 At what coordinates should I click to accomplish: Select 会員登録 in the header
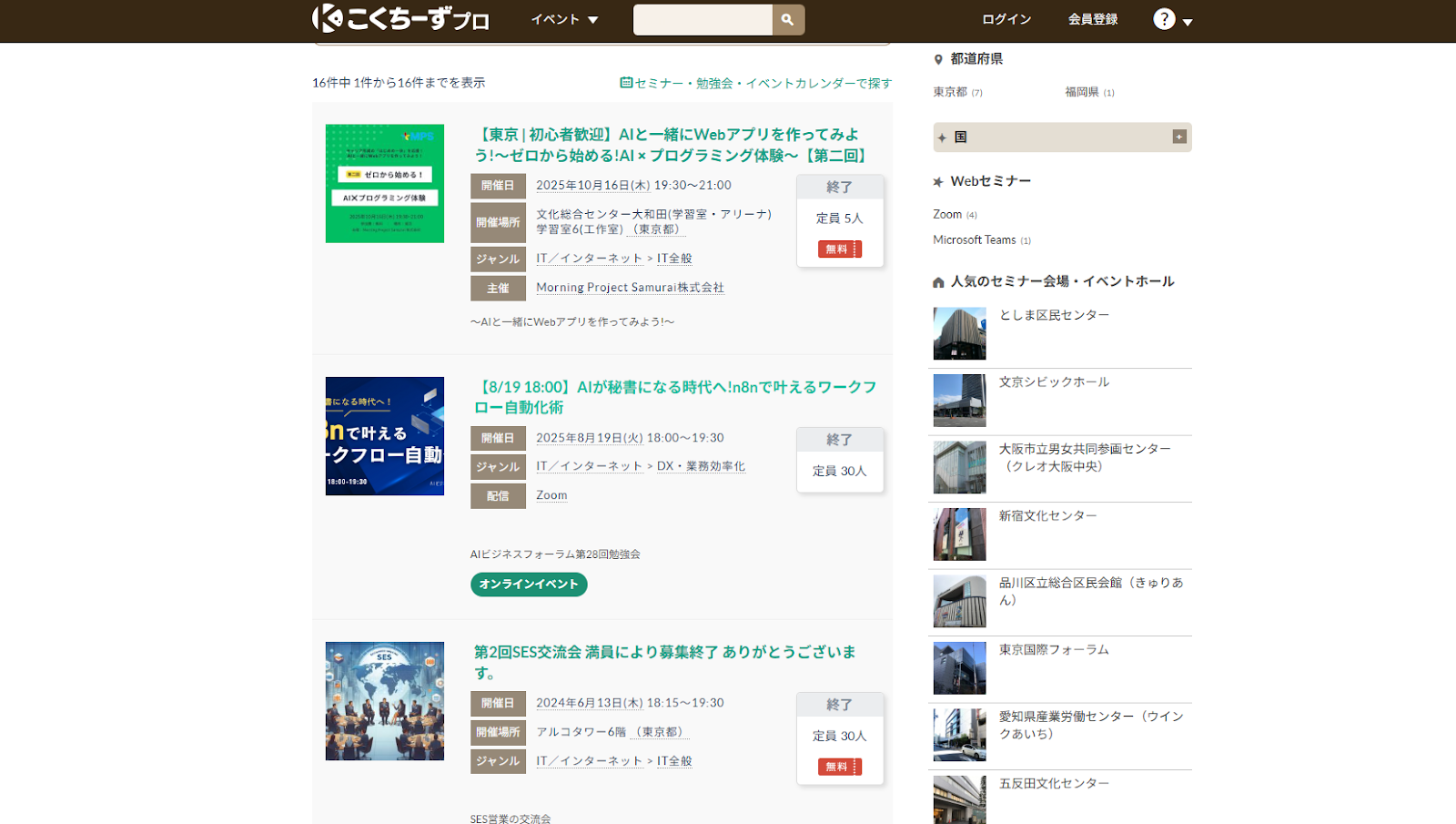(1093, 19)
